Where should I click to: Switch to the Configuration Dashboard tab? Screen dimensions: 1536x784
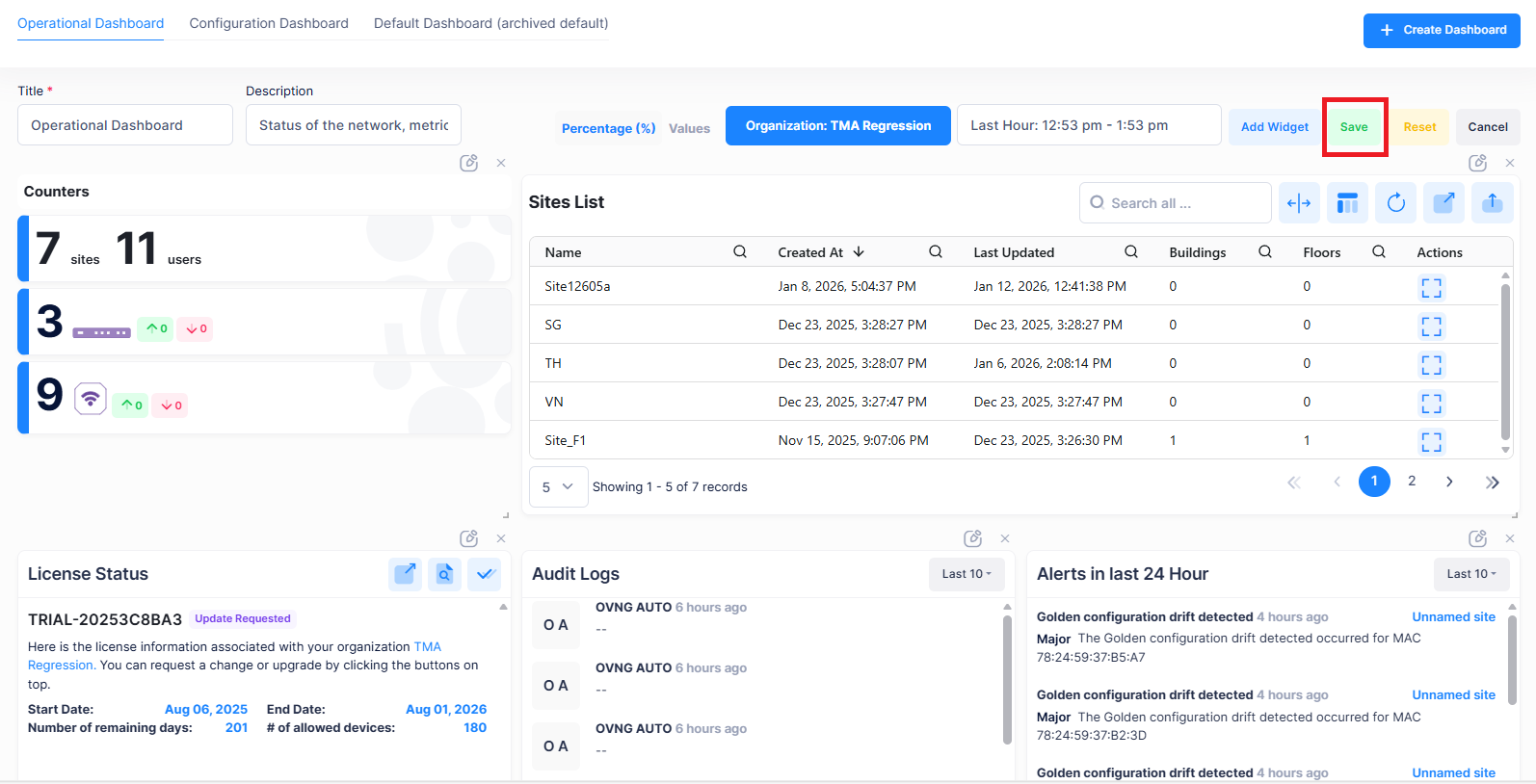tap(269, 23)
